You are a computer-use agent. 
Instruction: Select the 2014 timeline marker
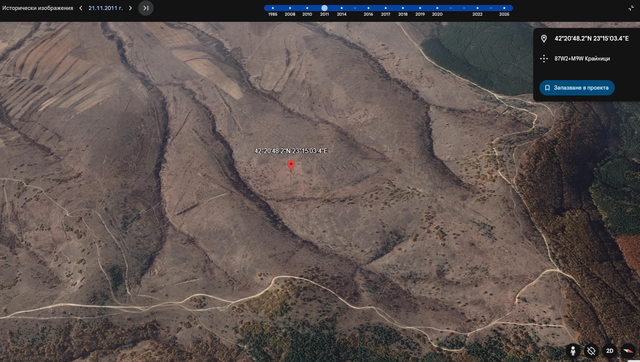point(342,8)
